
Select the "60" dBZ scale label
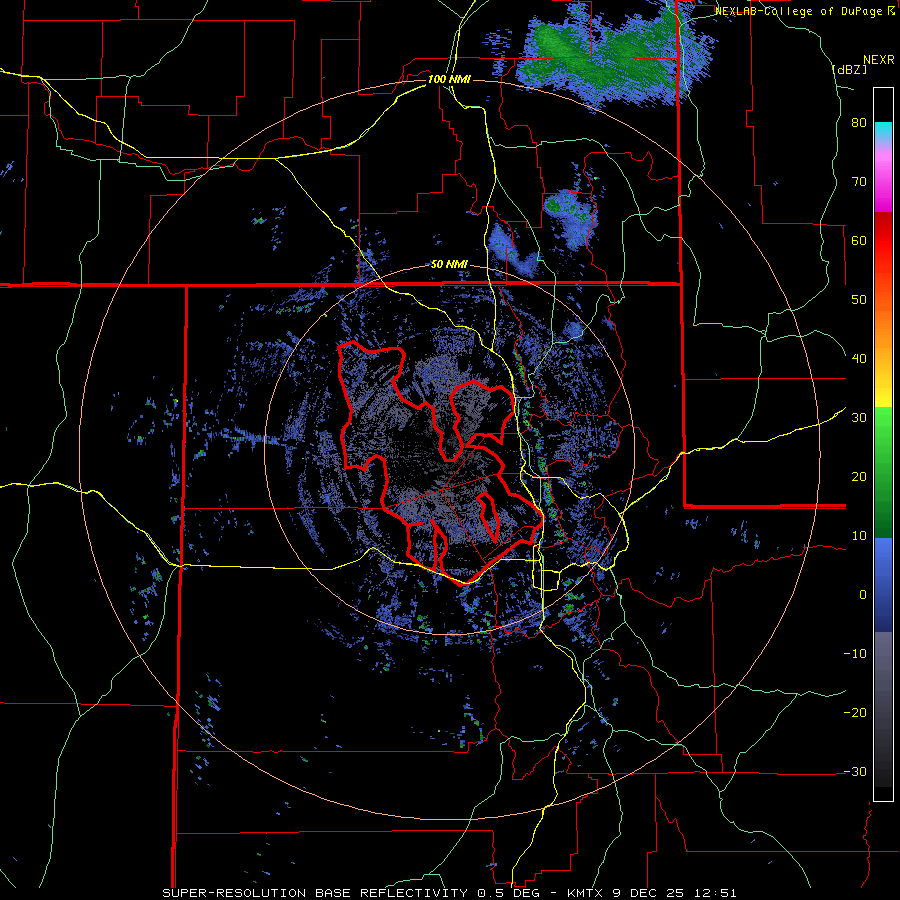point(859,240)
